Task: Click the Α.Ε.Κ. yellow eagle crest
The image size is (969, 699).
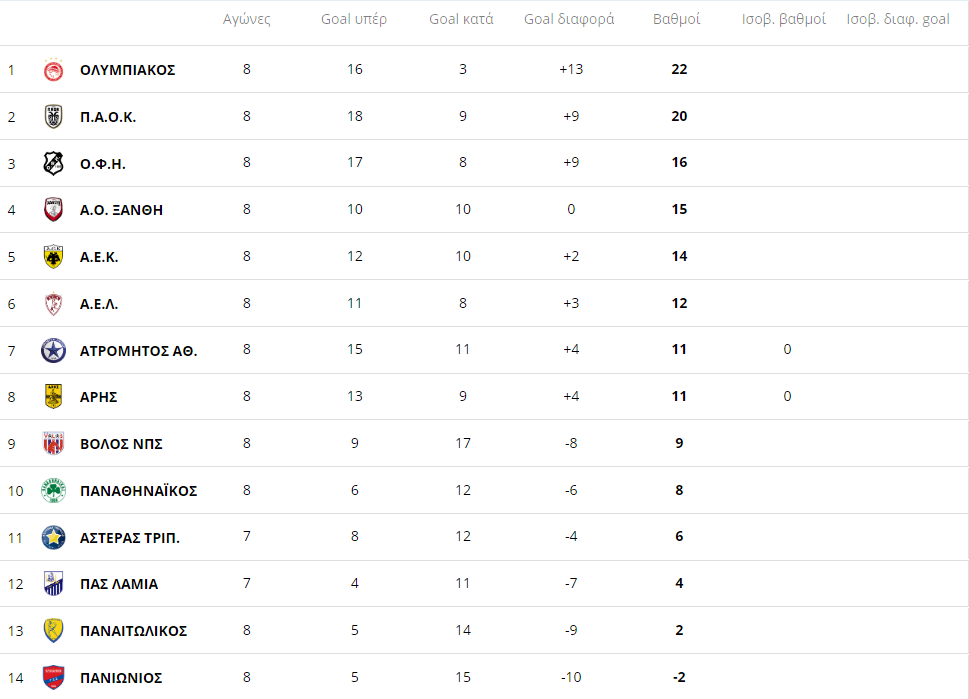Action: (53, 257)
